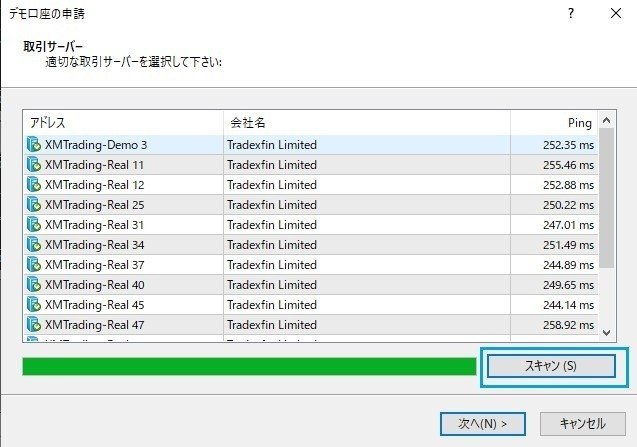Click server icon beside XMTrading-Real 25

pyautogui.click(x=34, y=204)
